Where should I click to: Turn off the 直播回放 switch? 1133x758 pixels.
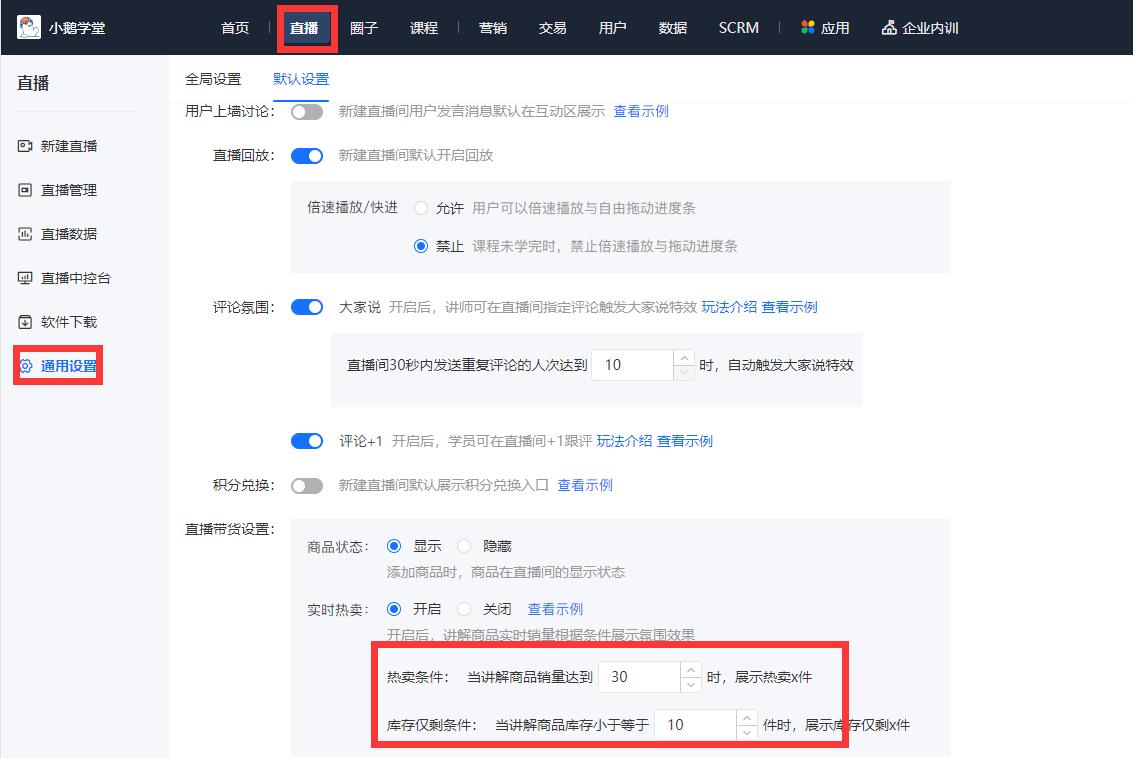point(306,157)
